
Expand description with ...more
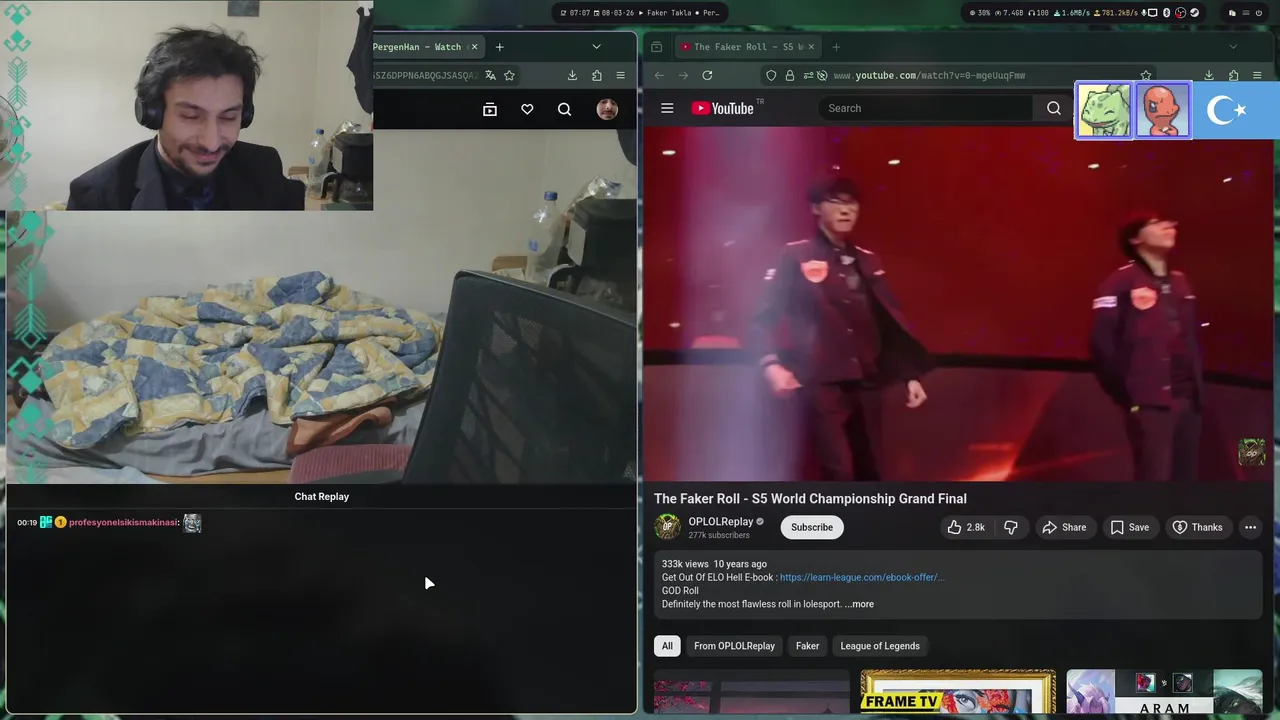[x=859, y=604]
